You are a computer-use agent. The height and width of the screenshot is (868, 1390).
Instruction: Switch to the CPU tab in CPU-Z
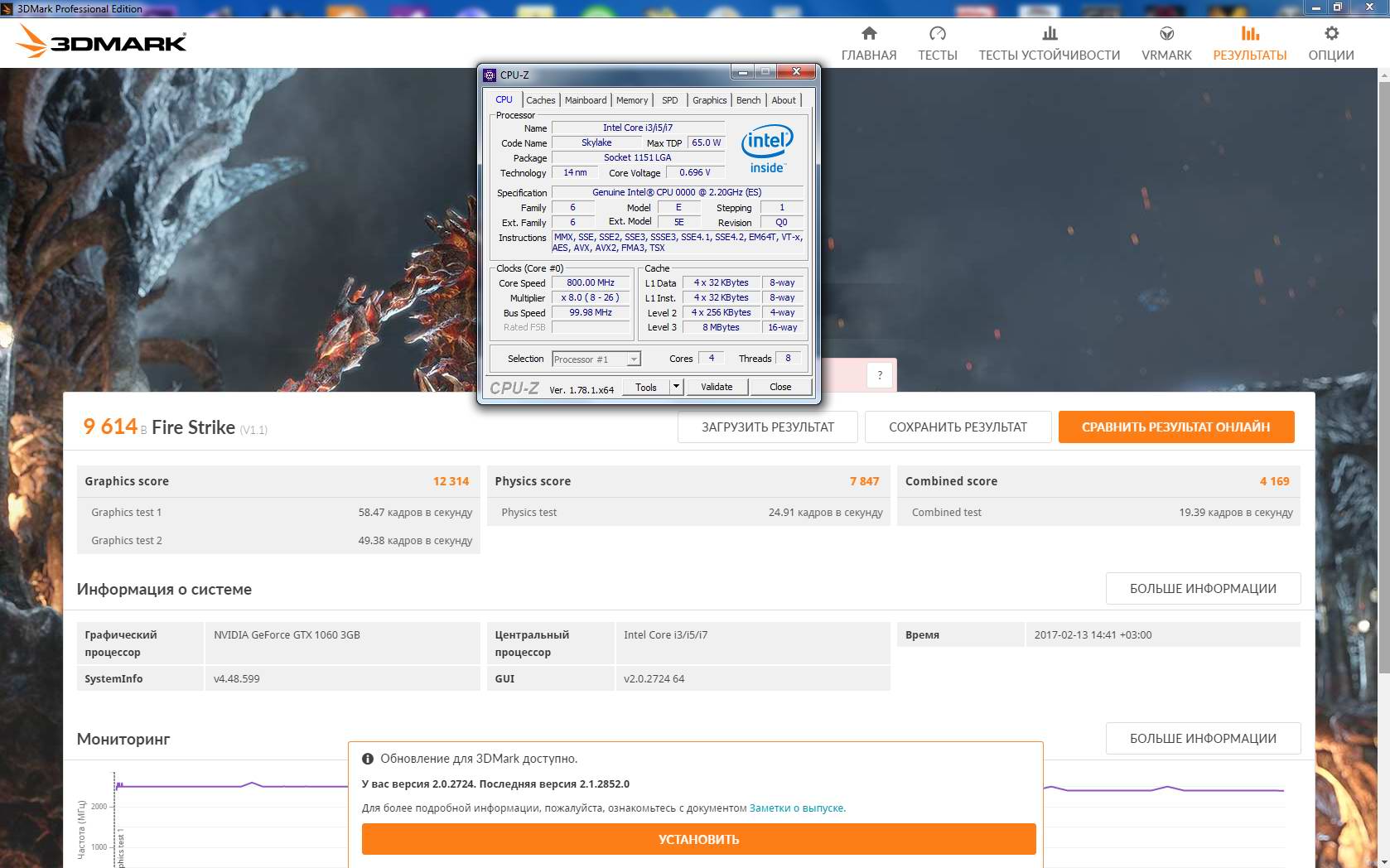point(504,99)
